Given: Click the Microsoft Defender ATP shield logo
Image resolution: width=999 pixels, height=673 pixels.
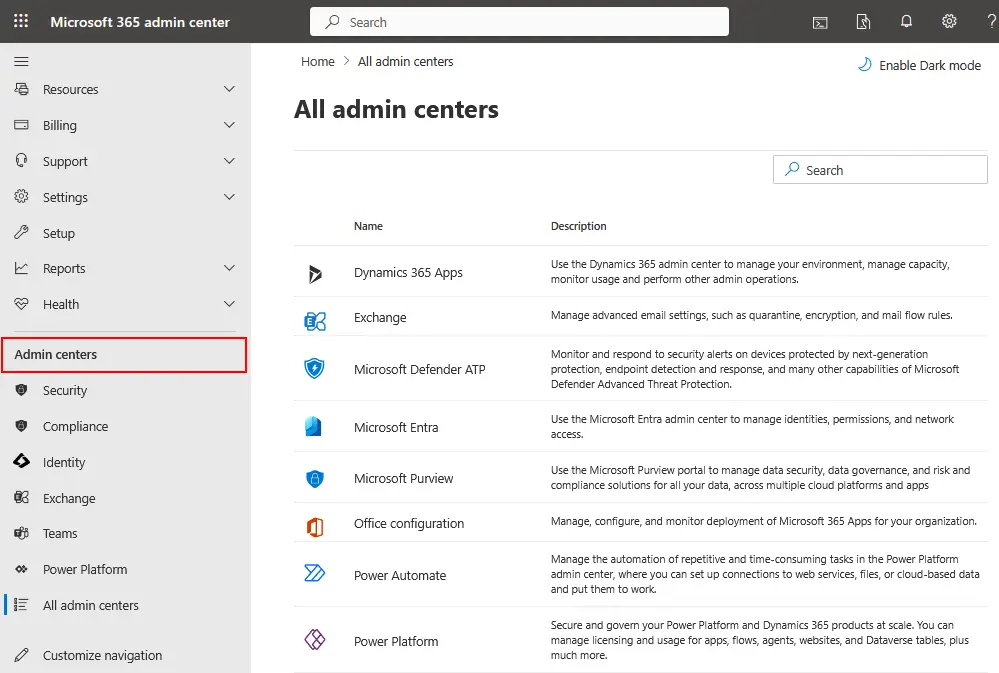Looking at the screenshot, I should 314,368.
